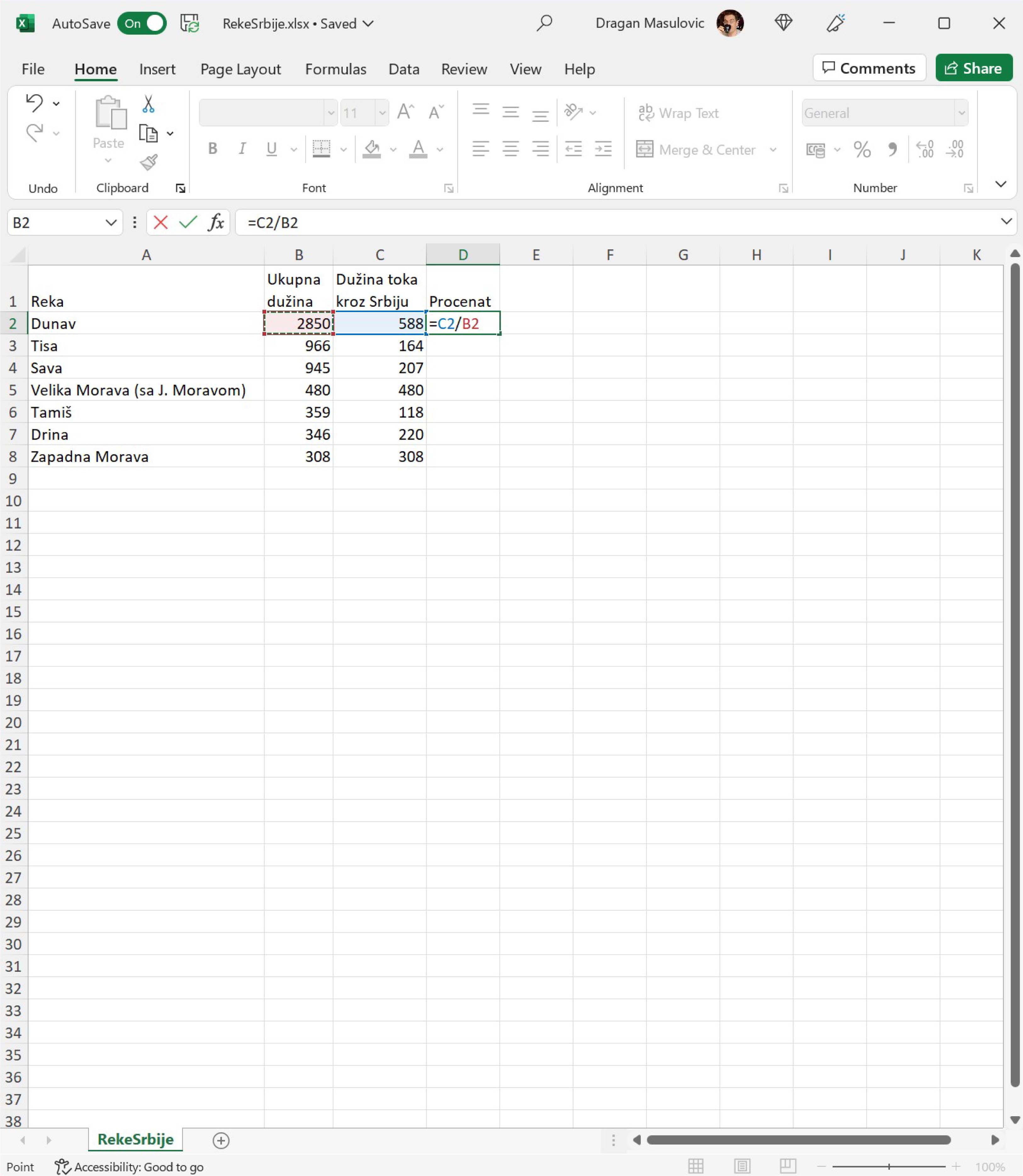Click Page Break Preview view icon

[x=788, y=1166]
